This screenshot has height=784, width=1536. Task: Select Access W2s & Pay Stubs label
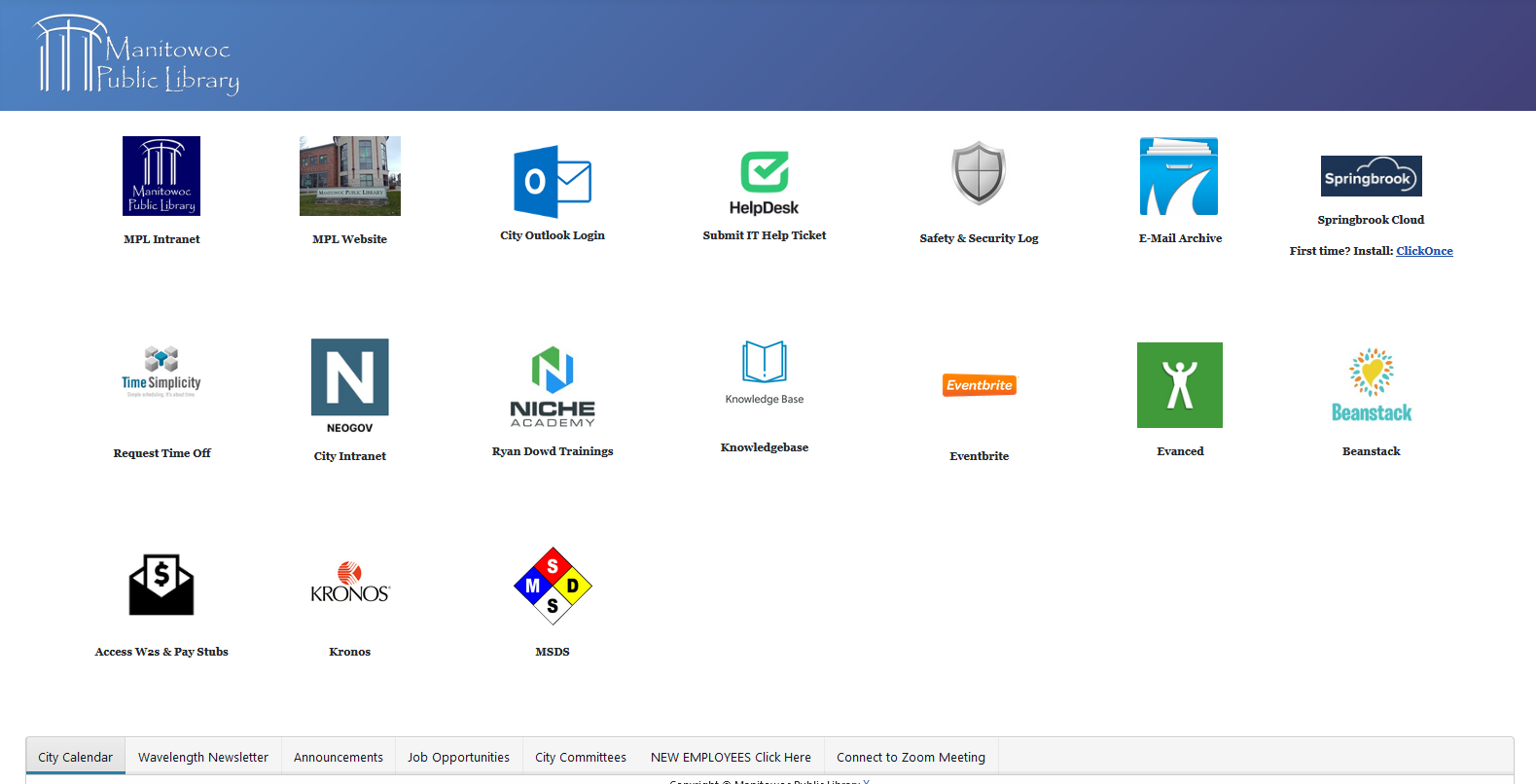(x=161, y=652)
